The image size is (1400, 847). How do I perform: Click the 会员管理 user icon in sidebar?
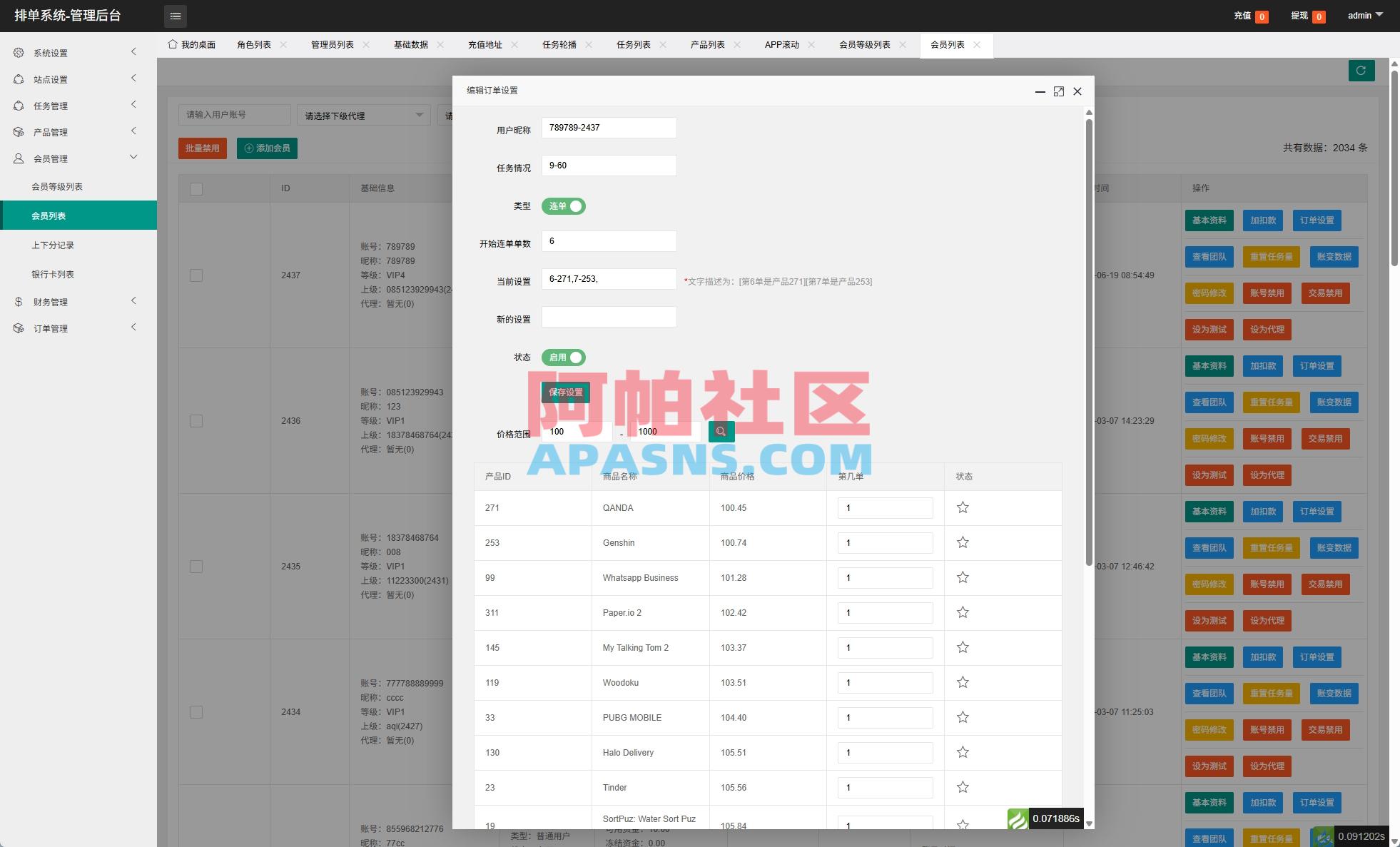pos(18,158)
